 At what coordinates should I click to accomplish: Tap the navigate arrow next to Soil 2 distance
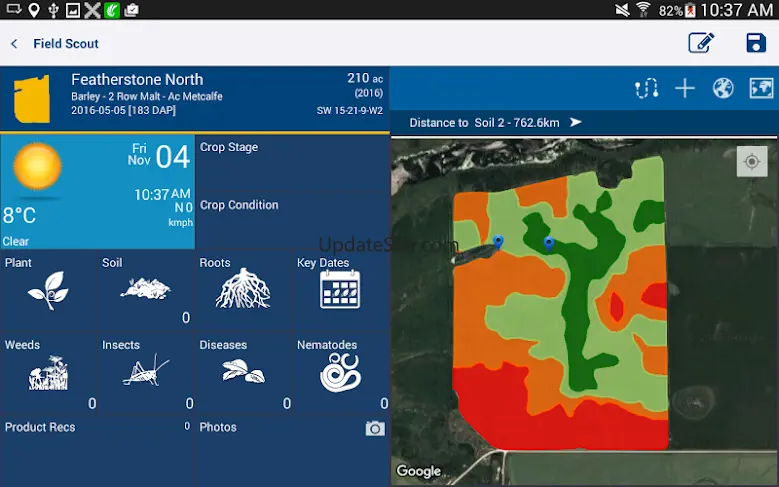(x=575, y=122)
